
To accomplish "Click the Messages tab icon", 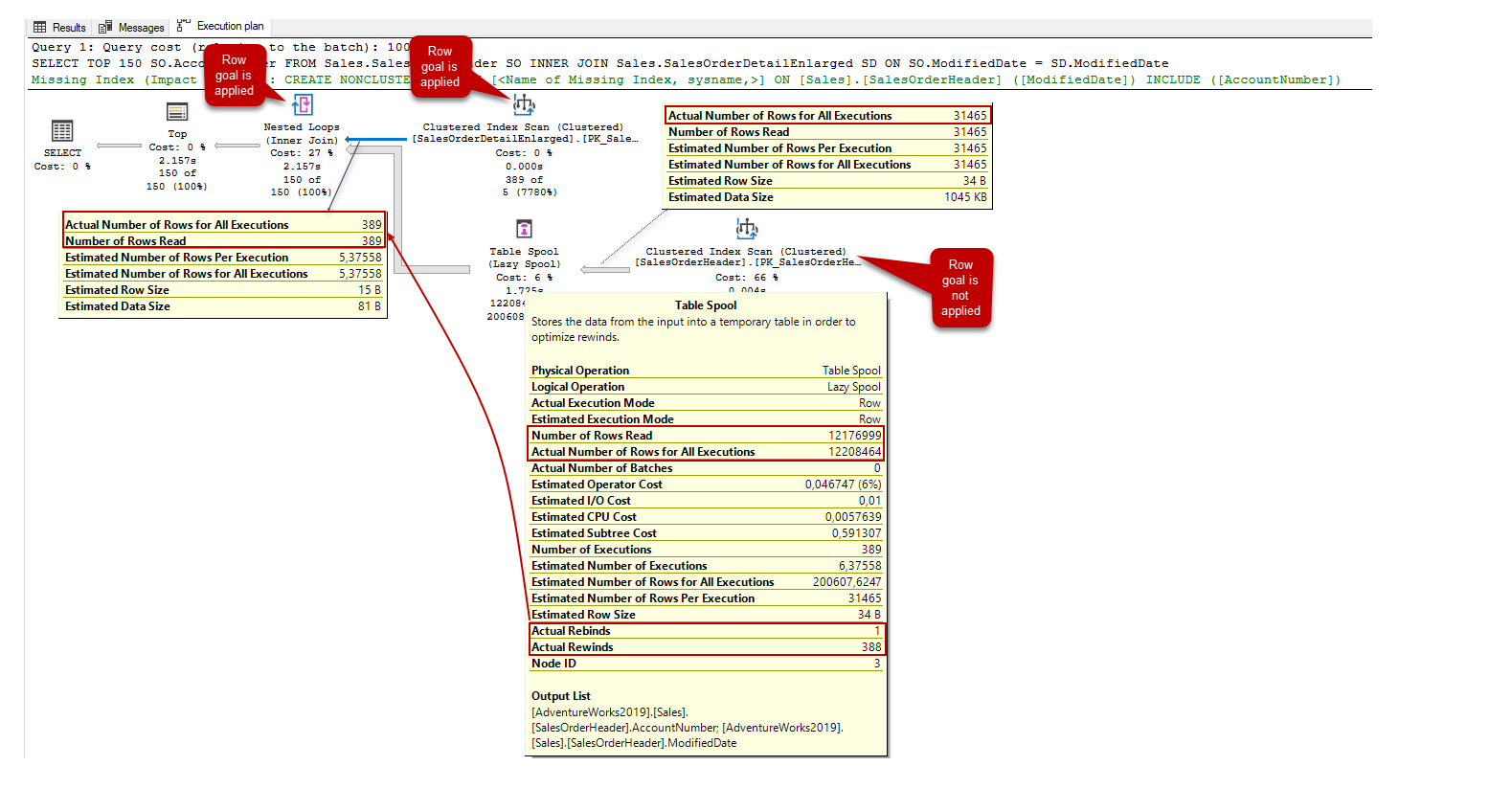I will [105, 27].
